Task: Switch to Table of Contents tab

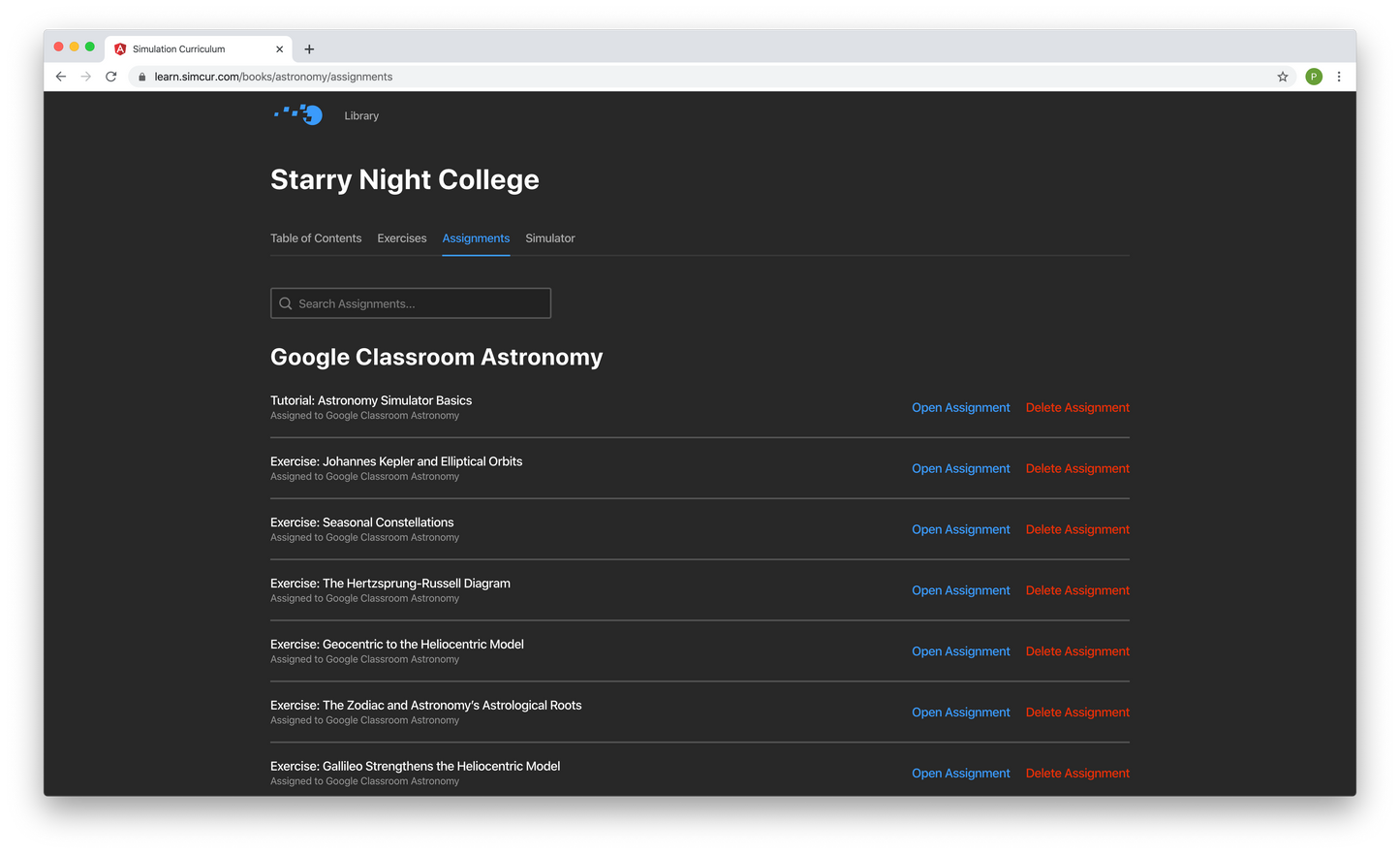Action: [316, 238]
